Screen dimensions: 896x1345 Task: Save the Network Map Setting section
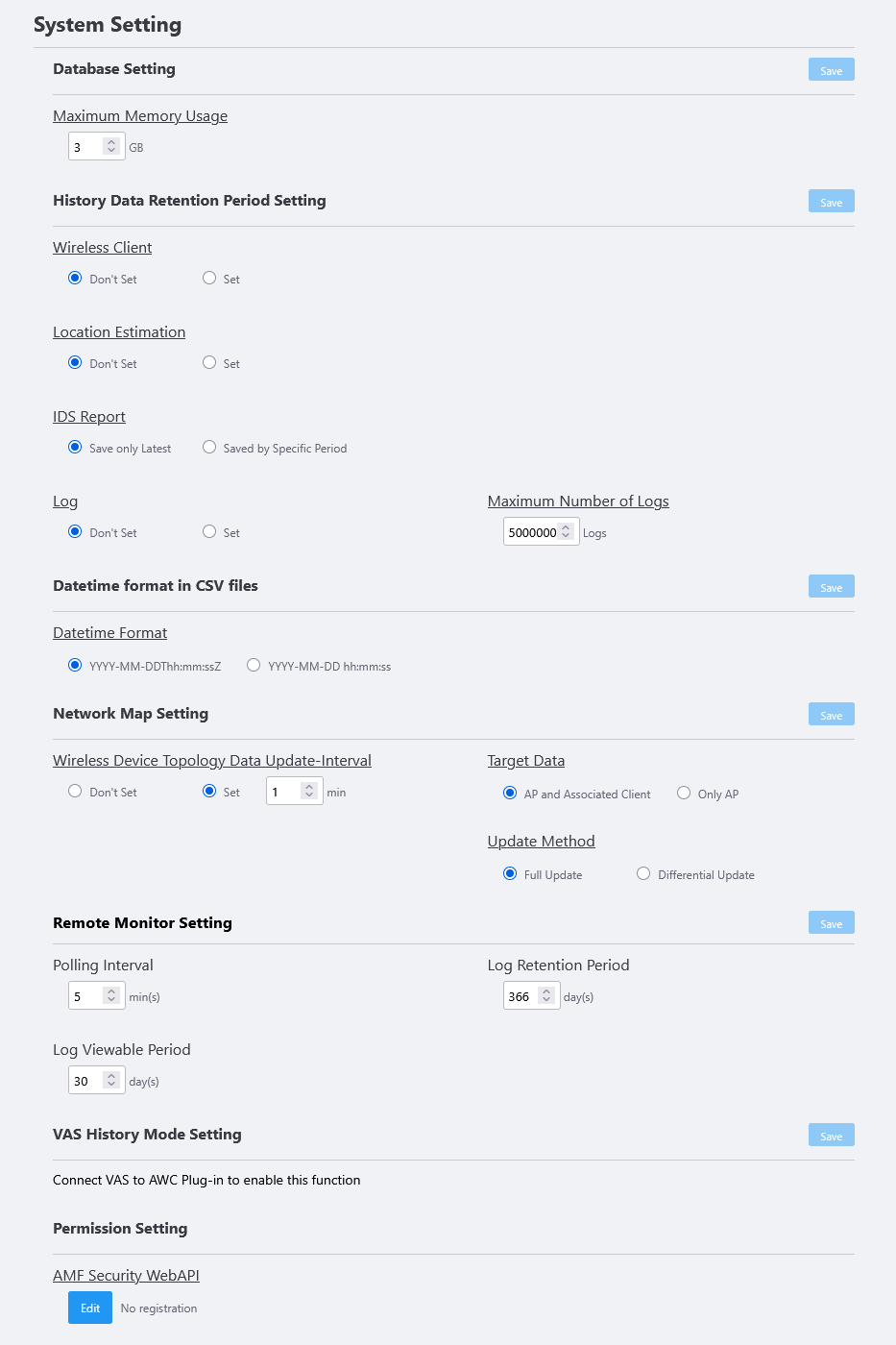(x=831, y=715)
